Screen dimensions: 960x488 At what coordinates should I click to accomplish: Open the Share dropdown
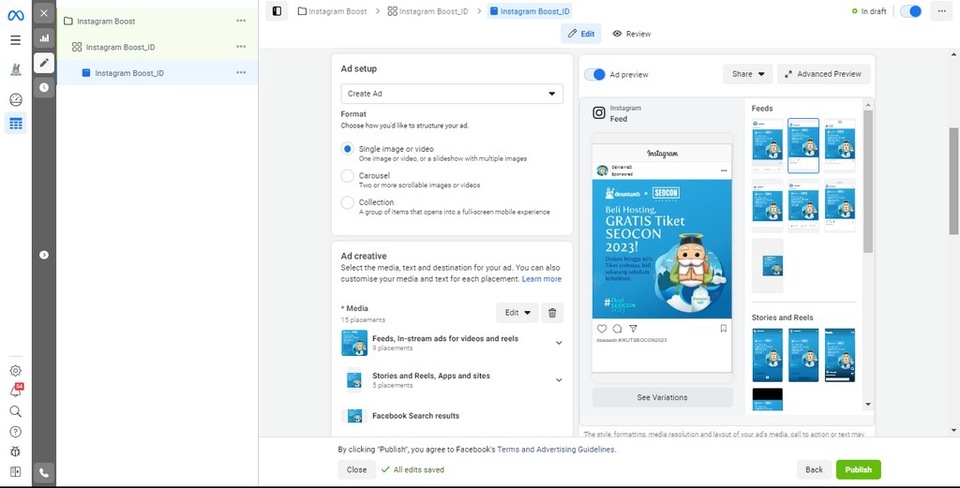[748, 74]
